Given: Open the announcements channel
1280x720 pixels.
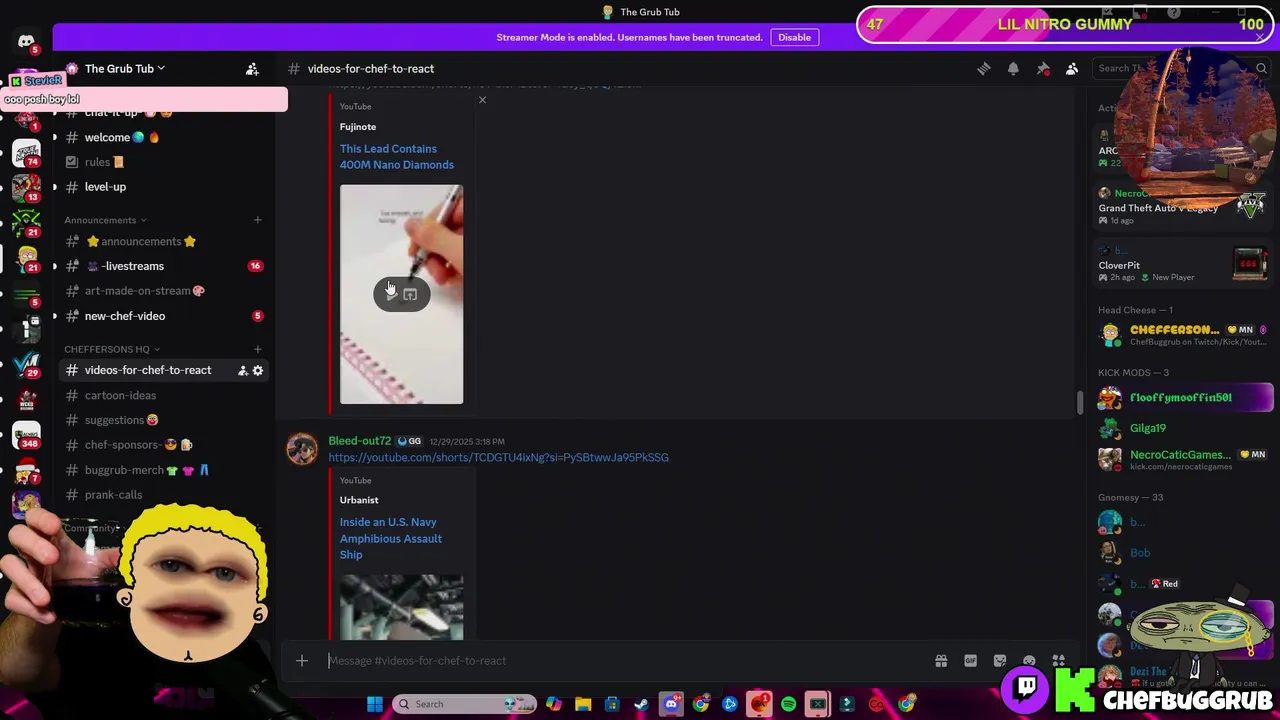Looking at the screenshot, I should (160, 241).
